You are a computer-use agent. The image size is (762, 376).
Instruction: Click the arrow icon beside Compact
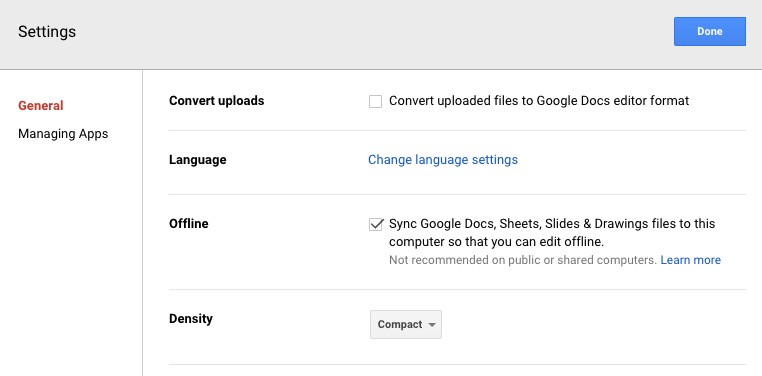coord(432,325)
